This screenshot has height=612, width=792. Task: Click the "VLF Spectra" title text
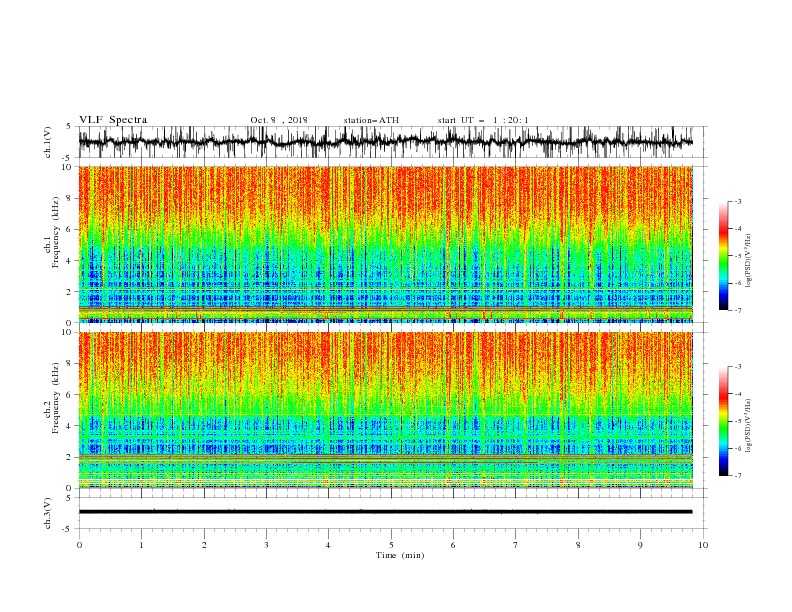click(x=113, y=120)
